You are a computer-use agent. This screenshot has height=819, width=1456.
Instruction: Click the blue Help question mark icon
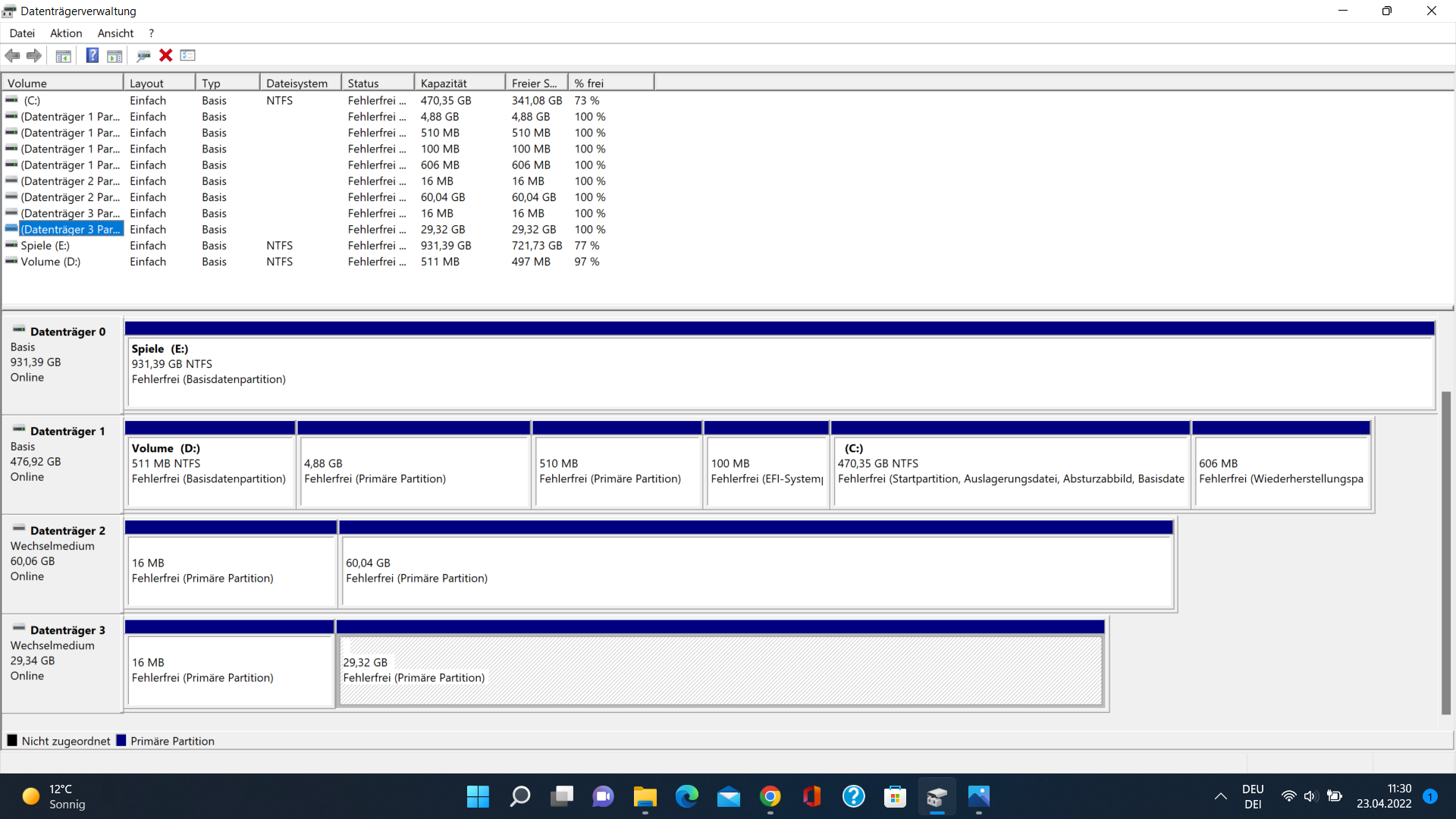pos(92,55)
